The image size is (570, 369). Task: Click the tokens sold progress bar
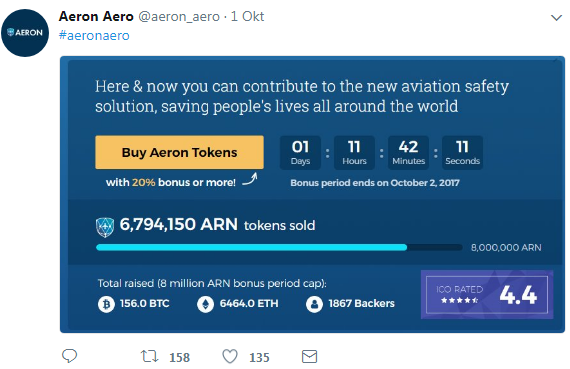[279, 248]
